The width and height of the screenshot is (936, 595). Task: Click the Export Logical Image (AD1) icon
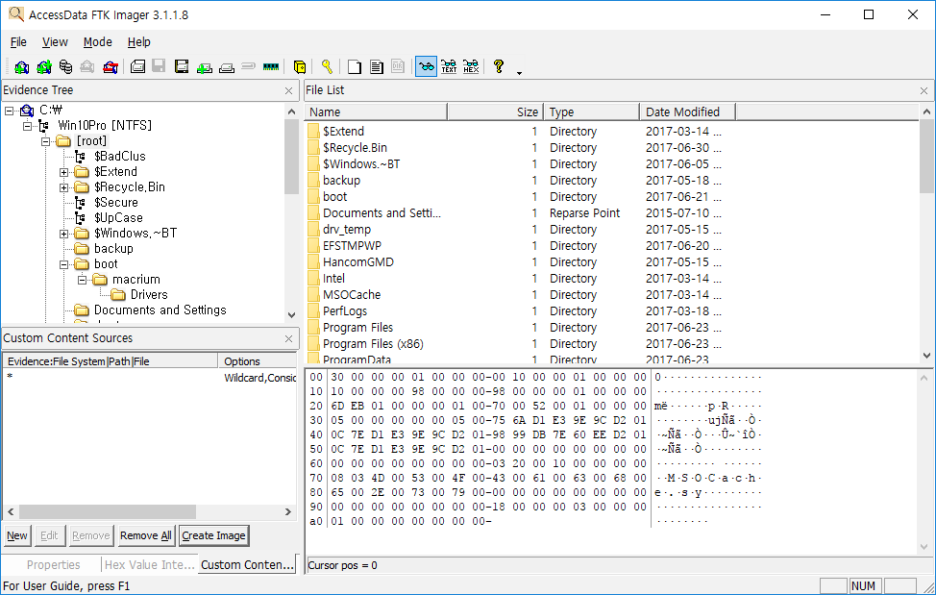[181, 66]
